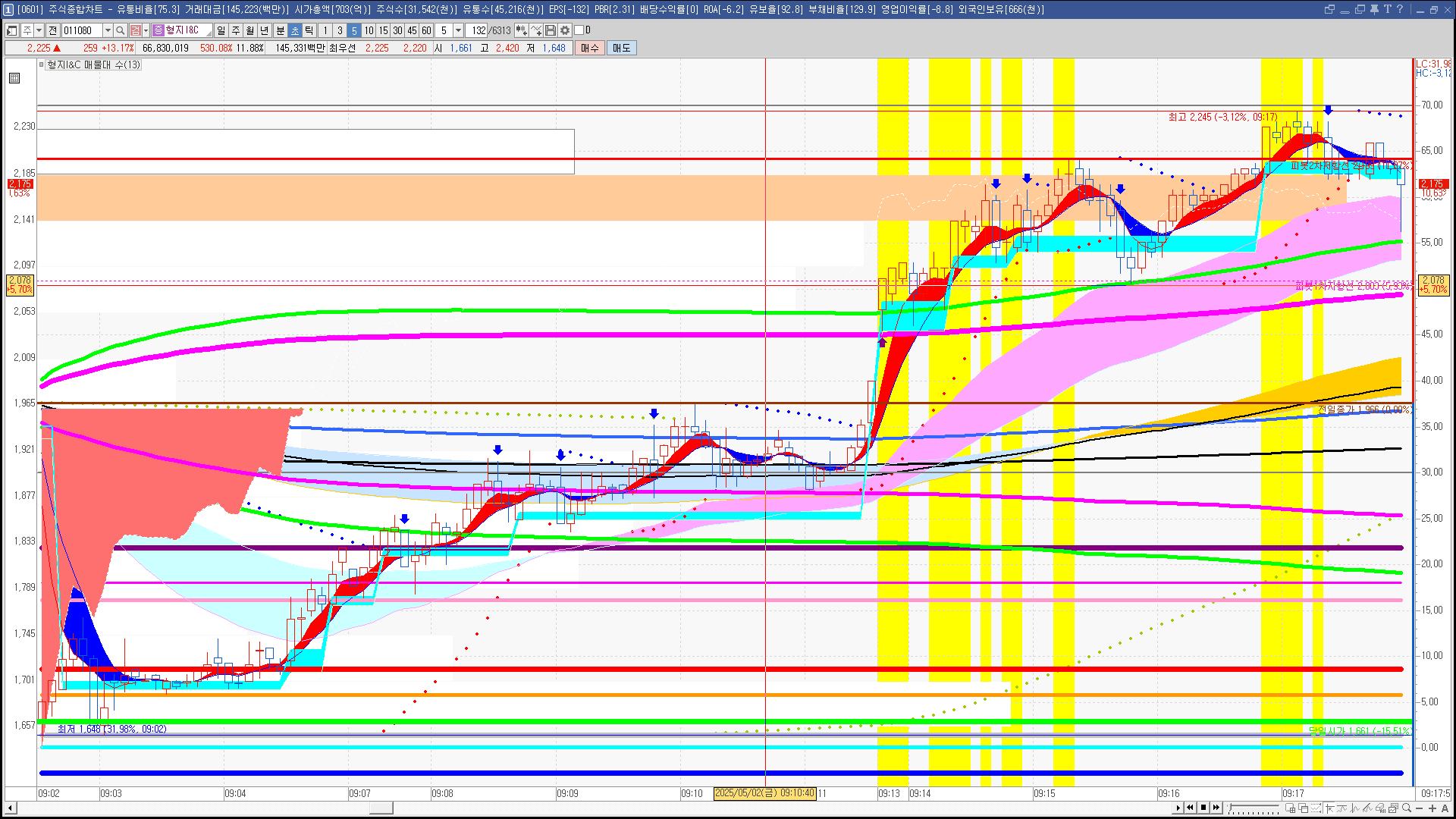1456x819 pixels.
Task: Open the interval value 5 dropdown
Action: pyautogui.click(x=458, y=30)
